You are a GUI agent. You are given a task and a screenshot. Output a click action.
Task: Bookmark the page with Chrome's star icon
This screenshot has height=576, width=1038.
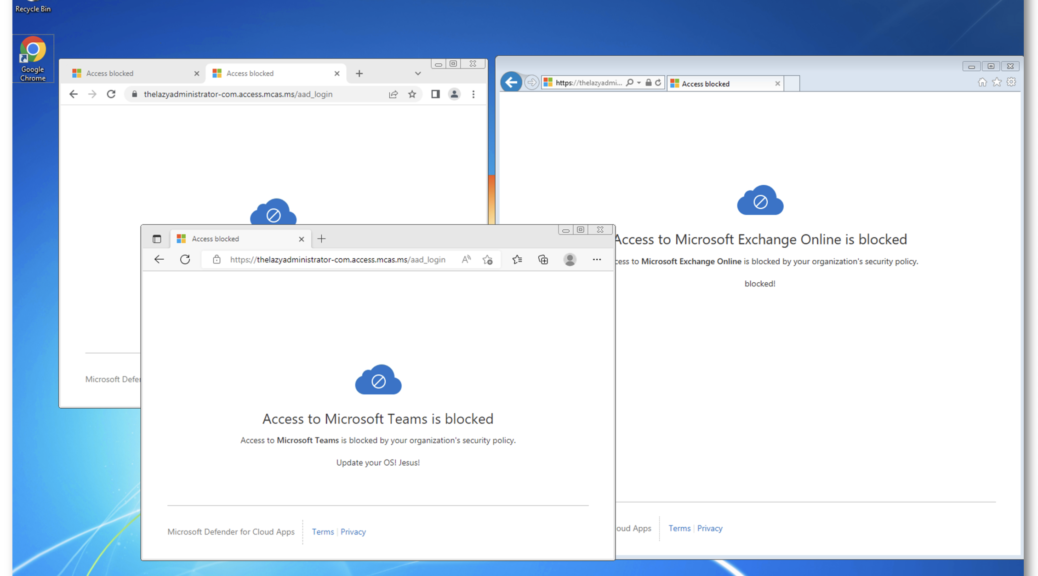click(x=412, y=94)
